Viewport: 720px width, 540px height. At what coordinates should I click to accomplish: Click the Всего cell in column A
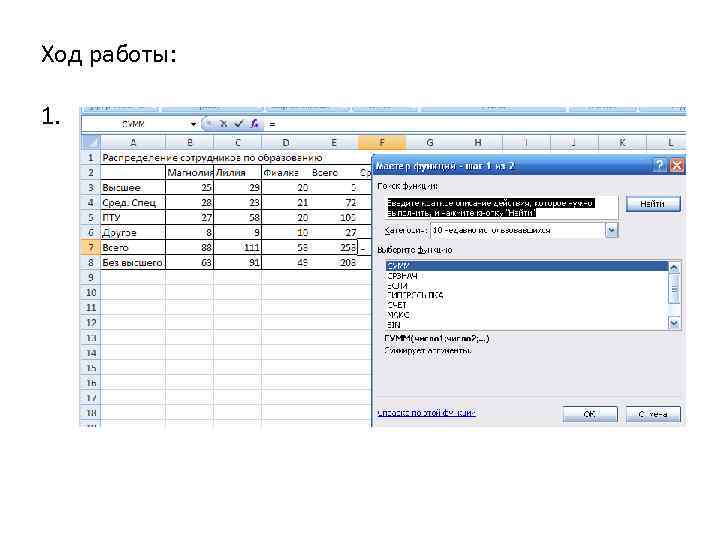(133, 248)
